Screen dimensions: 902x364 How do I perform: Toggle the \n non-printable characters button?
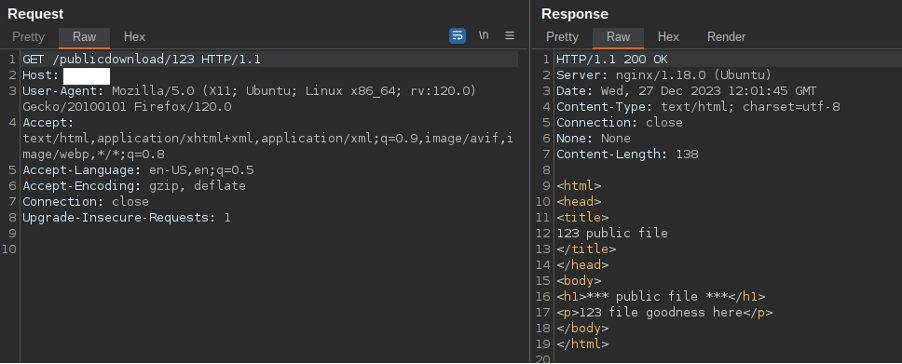point(484,36)
